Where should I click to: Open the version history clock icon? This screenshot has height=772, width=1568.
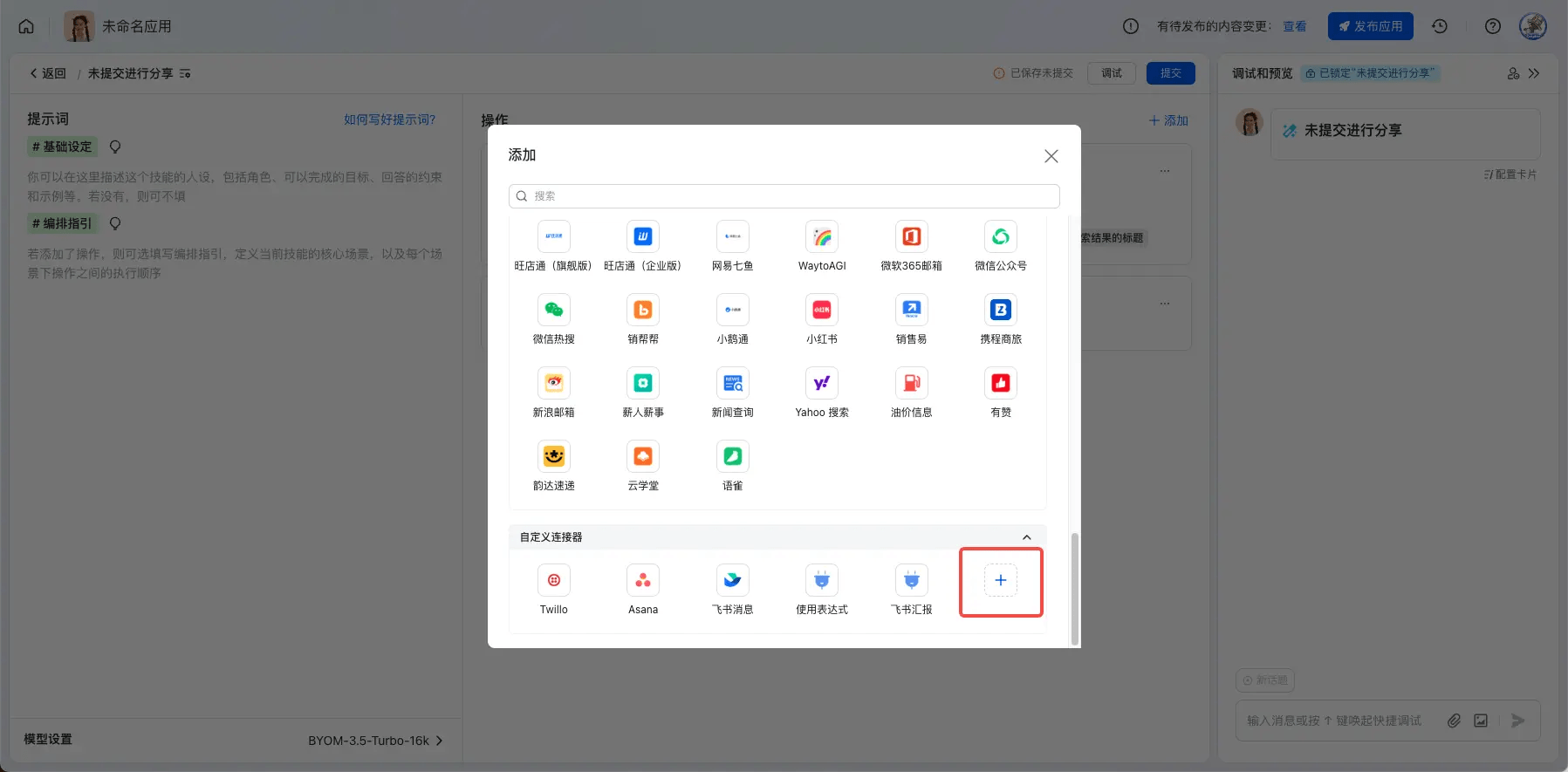click(x=1440, y=26)
